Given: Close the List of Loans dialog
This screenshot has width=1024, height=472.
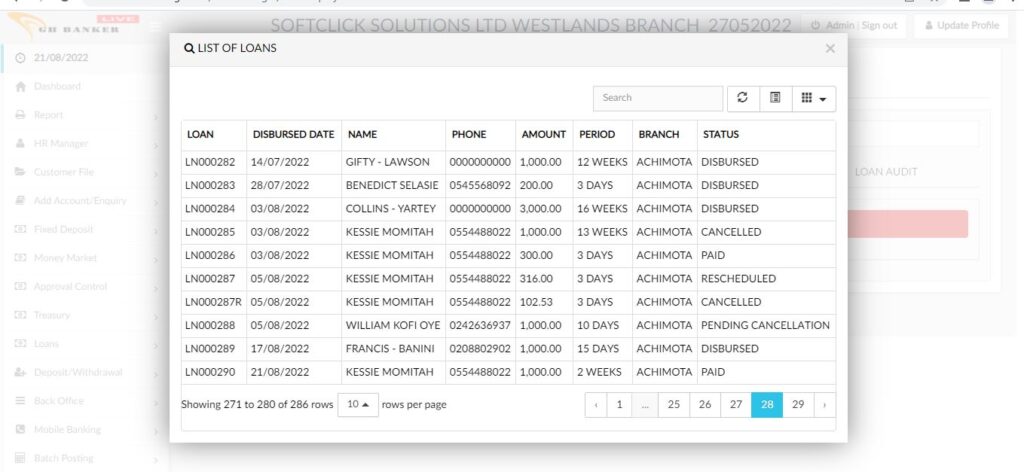Looking at the screenshot, I should pos(829,48).
